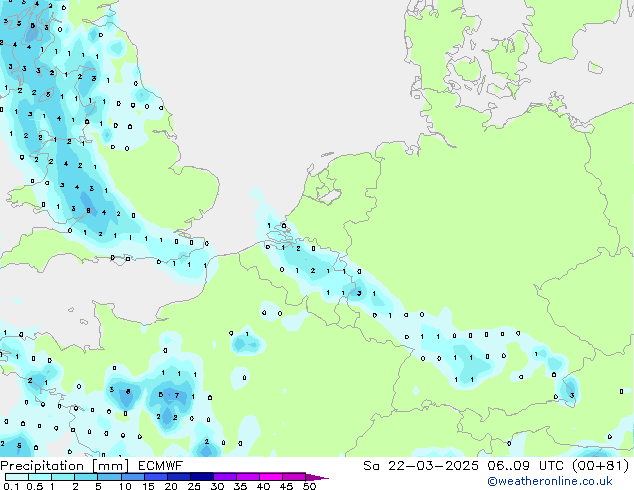
Task: Select the 5–10 mm legend color swatch
Action: (109, 477)
